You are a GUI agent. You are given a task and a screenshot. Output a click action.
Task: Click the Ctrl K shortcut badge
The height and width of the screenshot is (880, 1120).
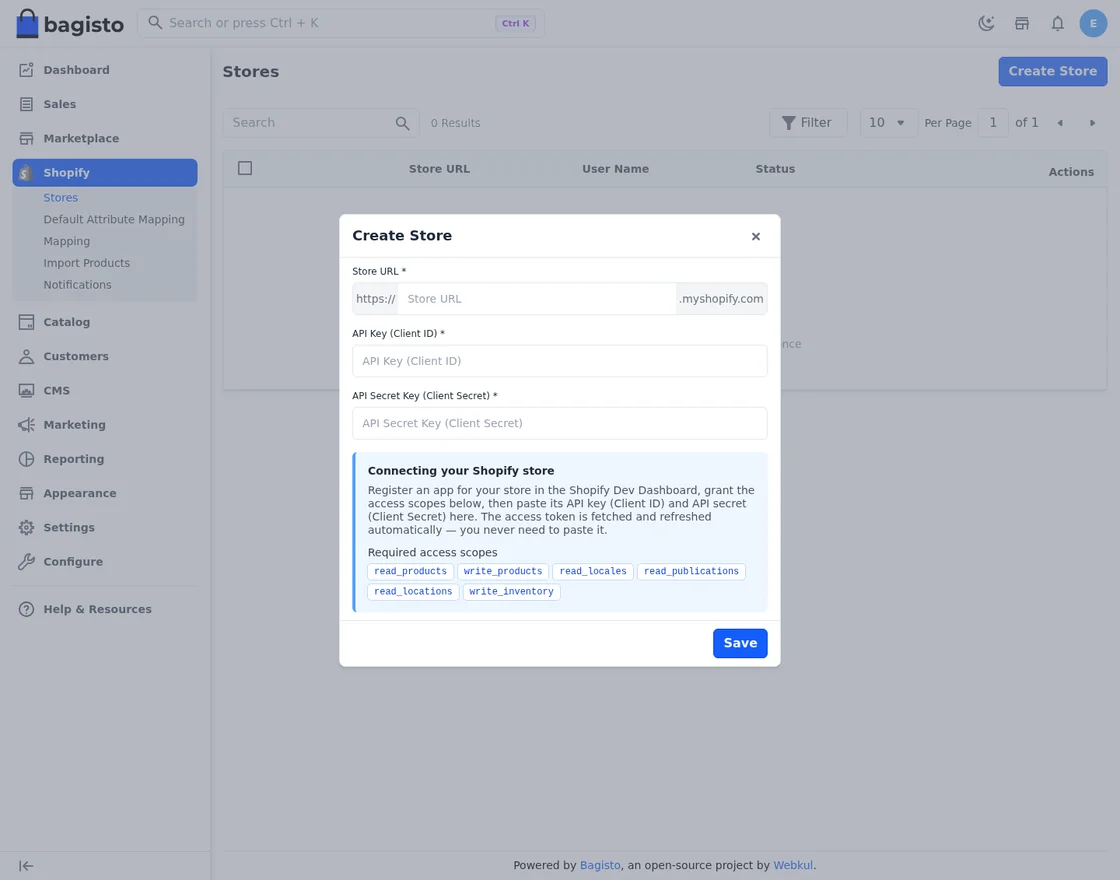515,24
